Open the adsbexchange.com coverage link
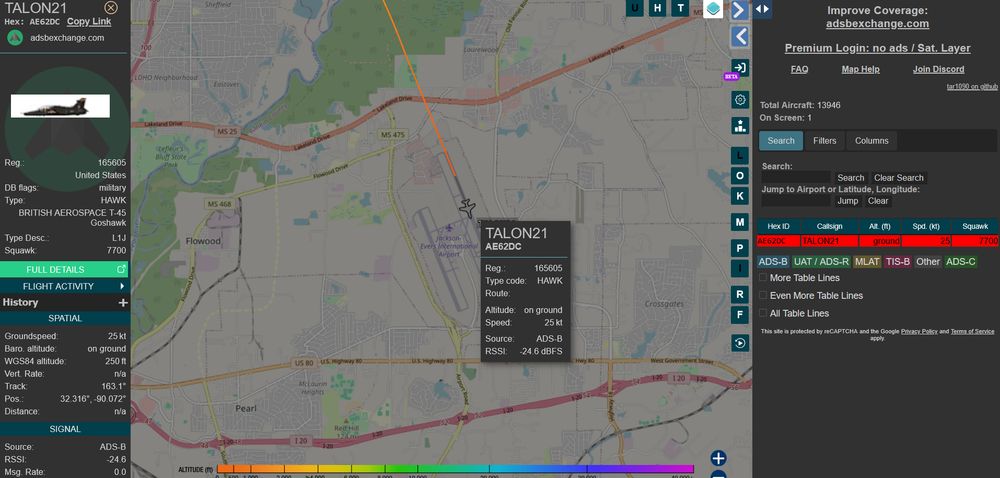Screen dimensions: 1000x478 (x=878, y=24)
